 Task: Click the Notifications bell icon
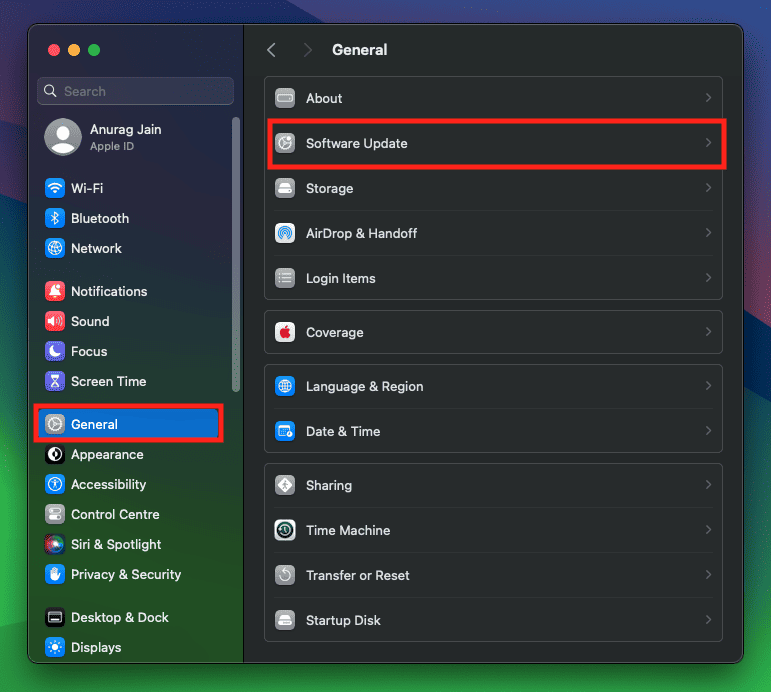(x=55, y=291)
